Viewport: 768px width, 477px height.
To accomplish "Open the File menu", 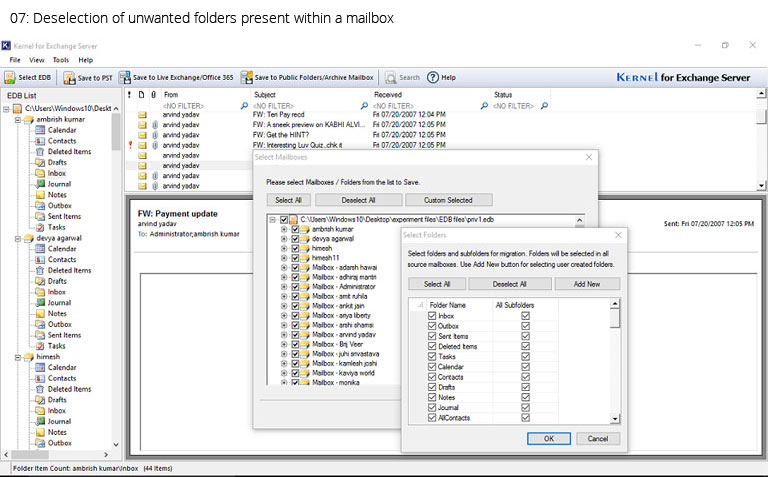I will pyautogui.click(x=15, y=60).
